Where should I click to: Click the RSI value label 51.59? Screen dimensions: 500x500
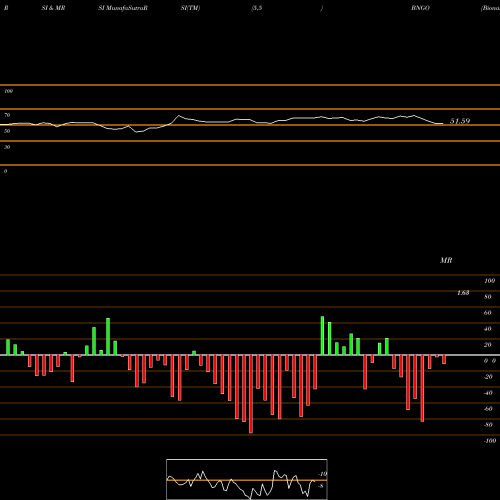[460, 121]
